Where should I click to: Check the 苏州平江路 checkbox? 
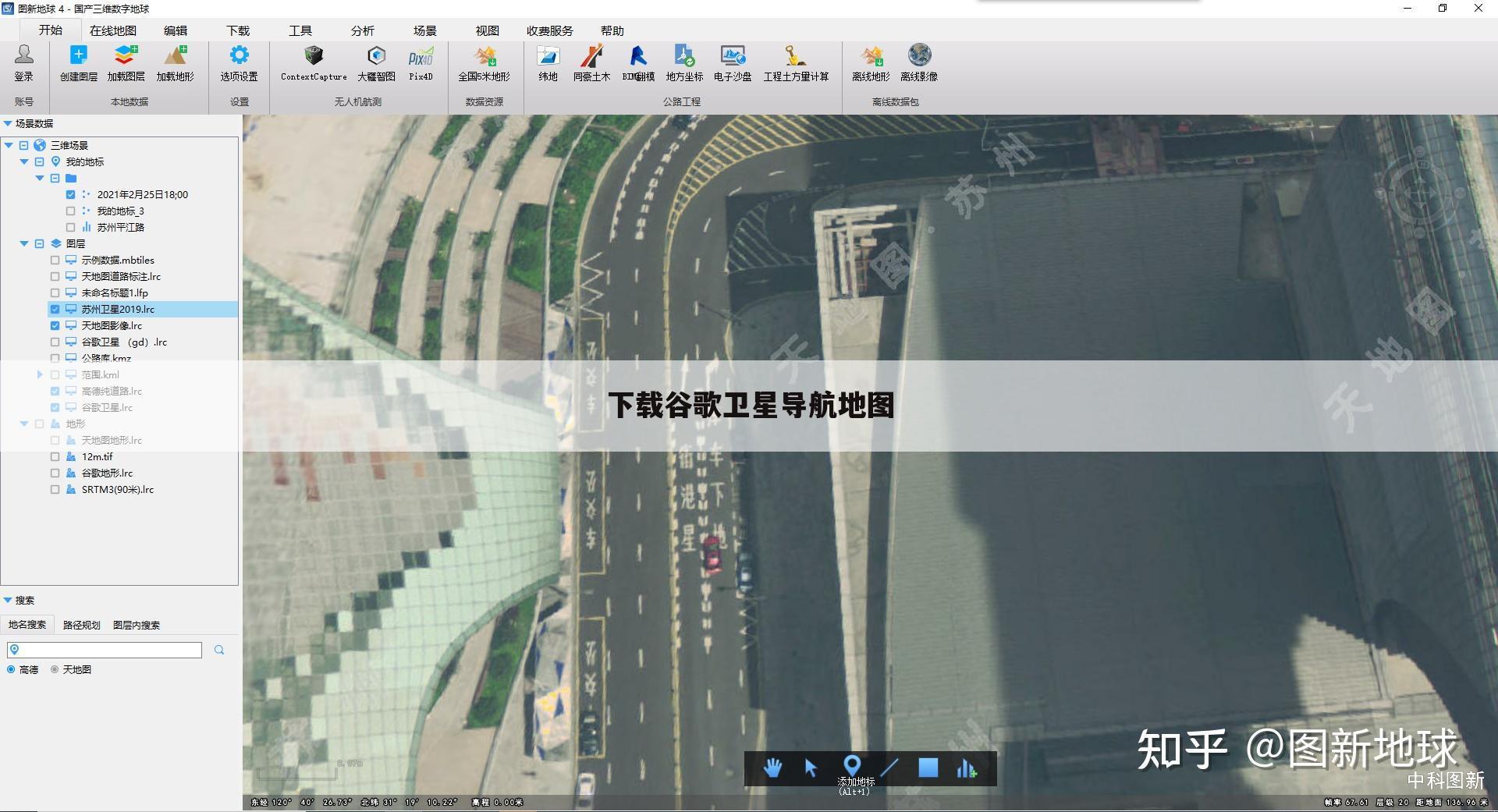click(x=71, y=227)
